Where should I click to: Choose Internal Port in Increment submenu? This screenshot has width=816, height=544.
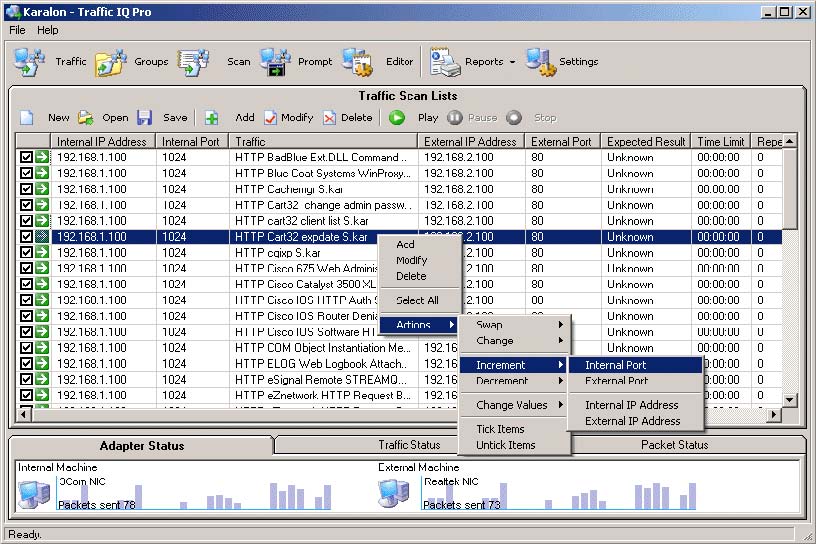tap(635, 365)
